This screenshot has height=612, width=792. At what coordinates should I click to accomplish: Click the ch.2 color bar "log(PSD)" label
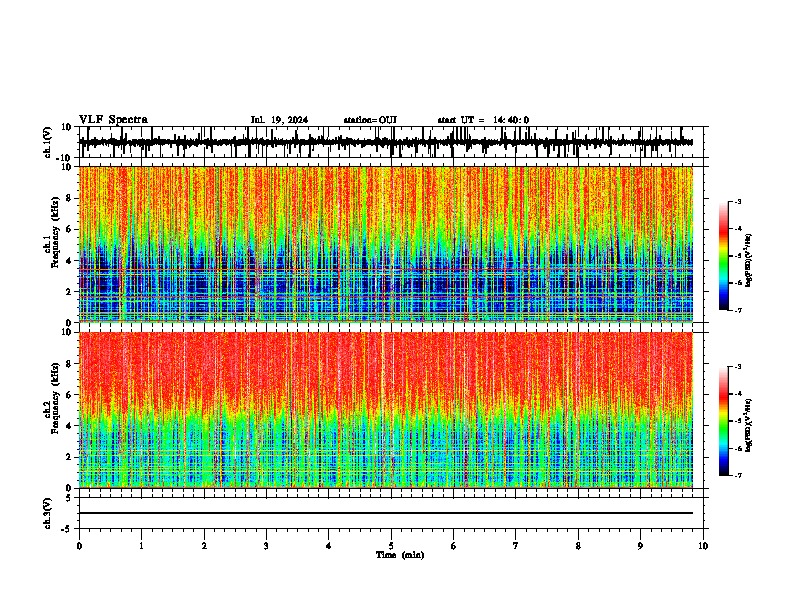coord(749,425)
